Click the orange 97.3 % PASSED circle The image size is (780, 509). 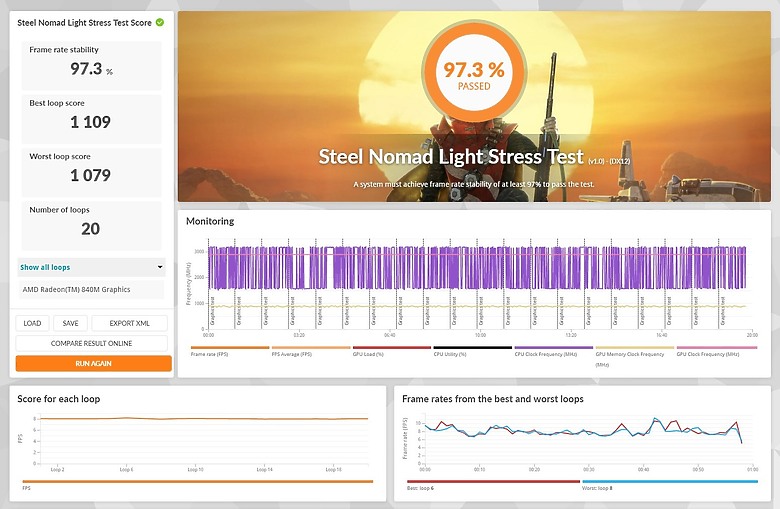coord(474,71)
